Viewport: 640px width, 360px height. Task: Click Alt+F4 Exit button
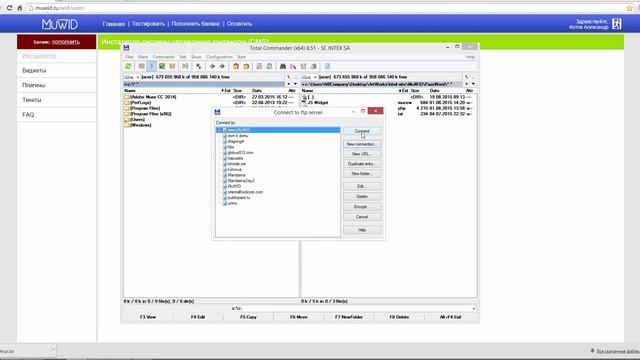tap(451, 317)
